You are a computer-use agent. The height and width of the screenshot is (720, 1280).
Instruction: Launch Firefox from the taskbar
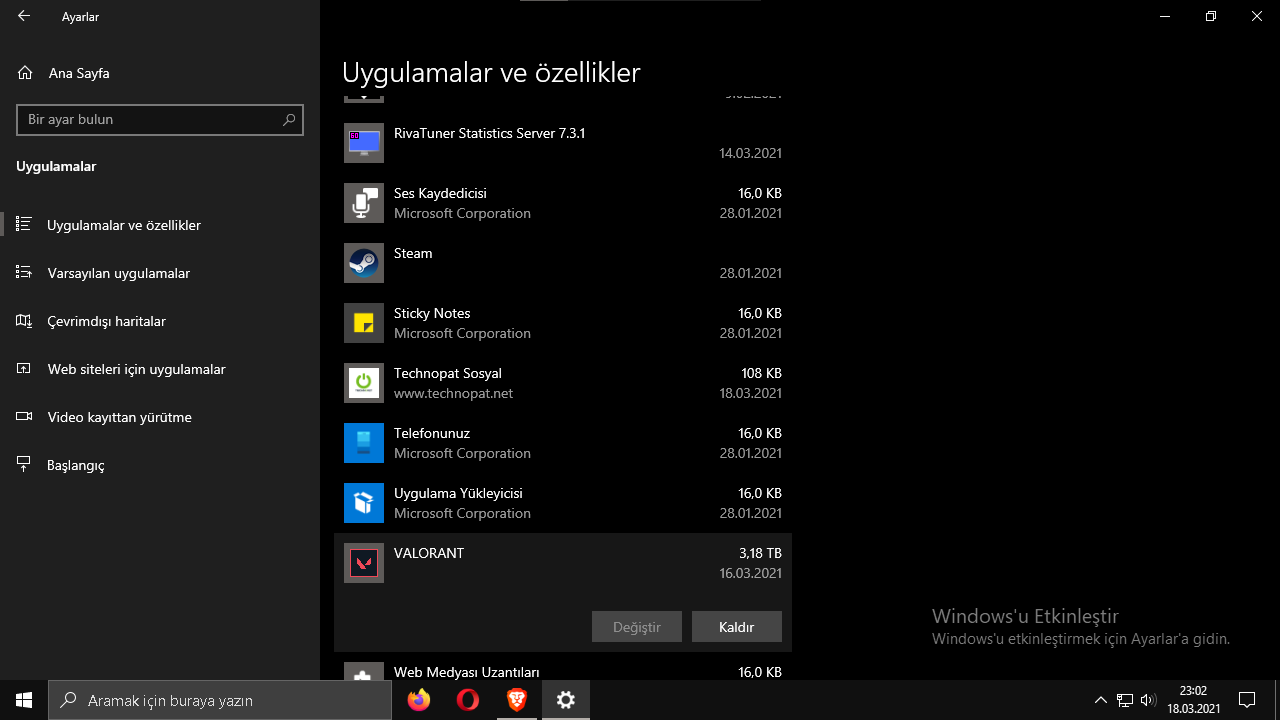coord(419,700)
